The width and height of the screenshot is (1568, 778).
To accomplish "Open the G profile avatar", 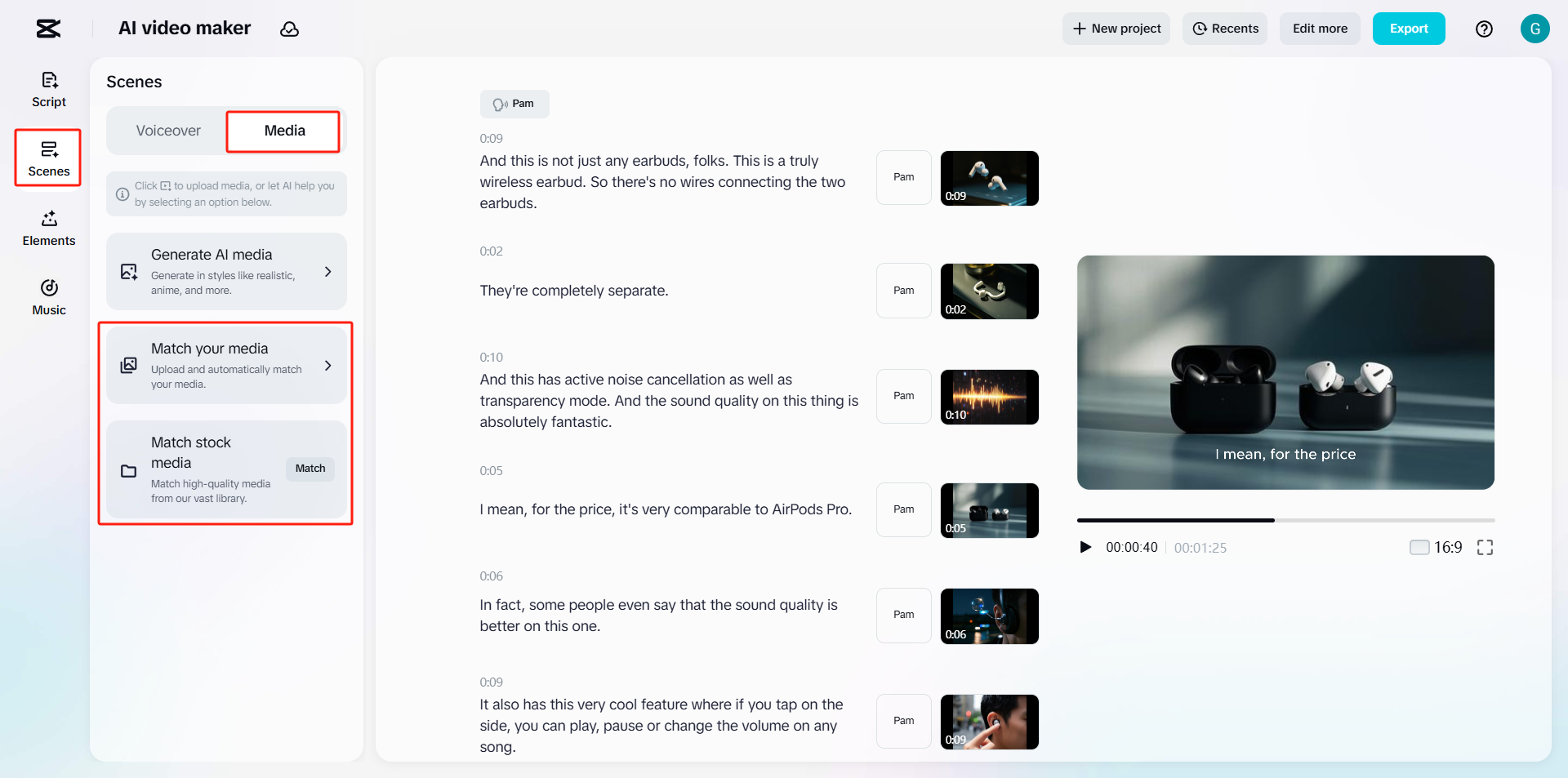I will tap(1535, 29).
